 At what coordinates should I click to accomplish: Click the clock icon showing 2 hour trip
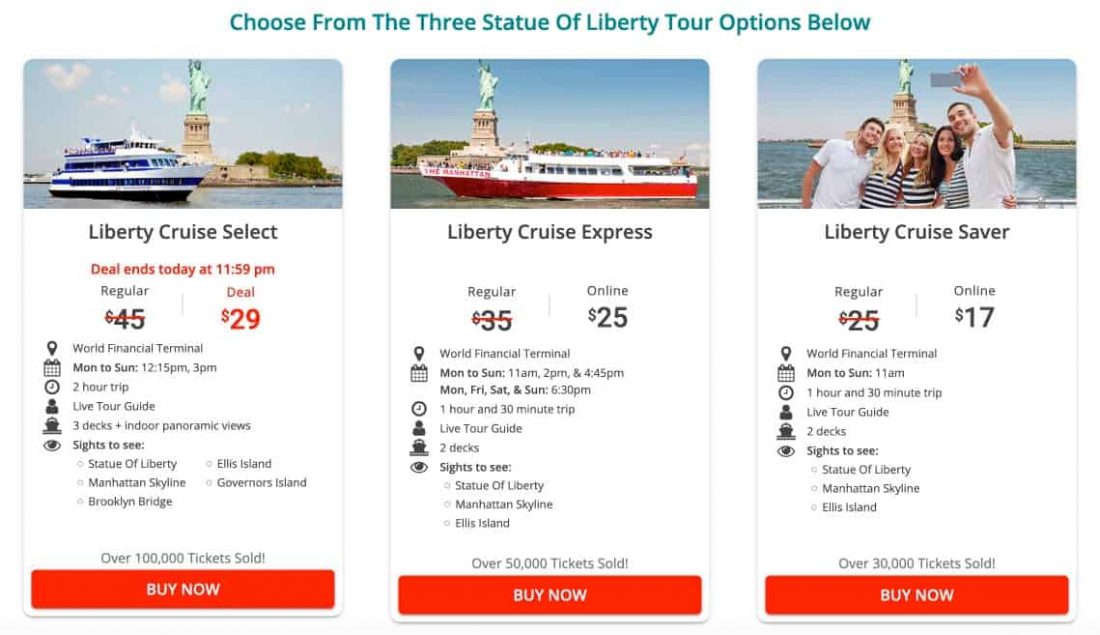click(54, 386)
